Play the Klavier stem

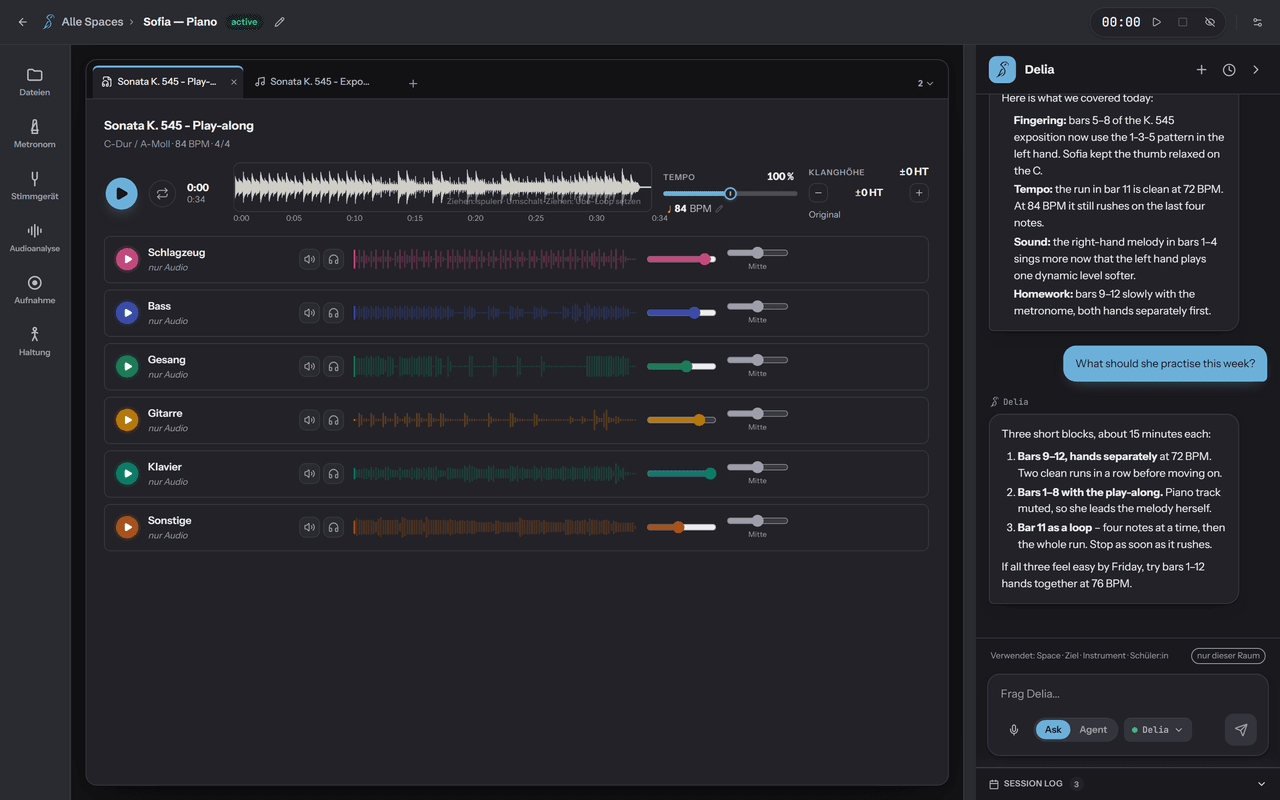tap(127, 474)
